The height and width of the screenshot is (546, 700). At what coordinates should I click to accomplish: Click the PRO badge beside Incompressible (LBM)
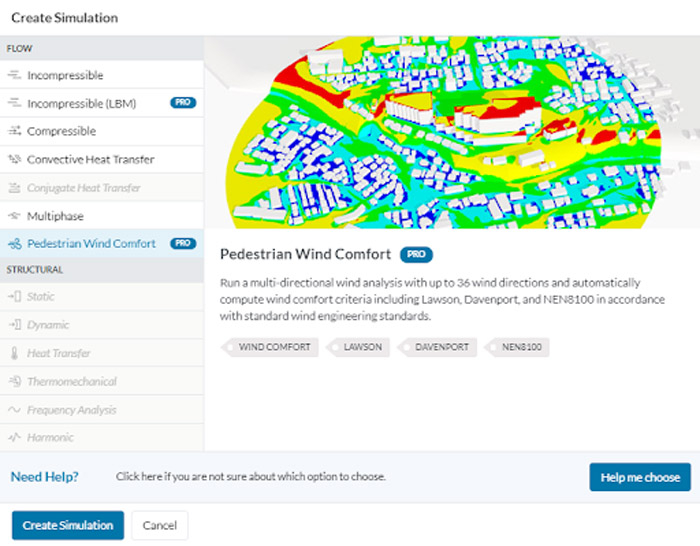tap(182, 103)
